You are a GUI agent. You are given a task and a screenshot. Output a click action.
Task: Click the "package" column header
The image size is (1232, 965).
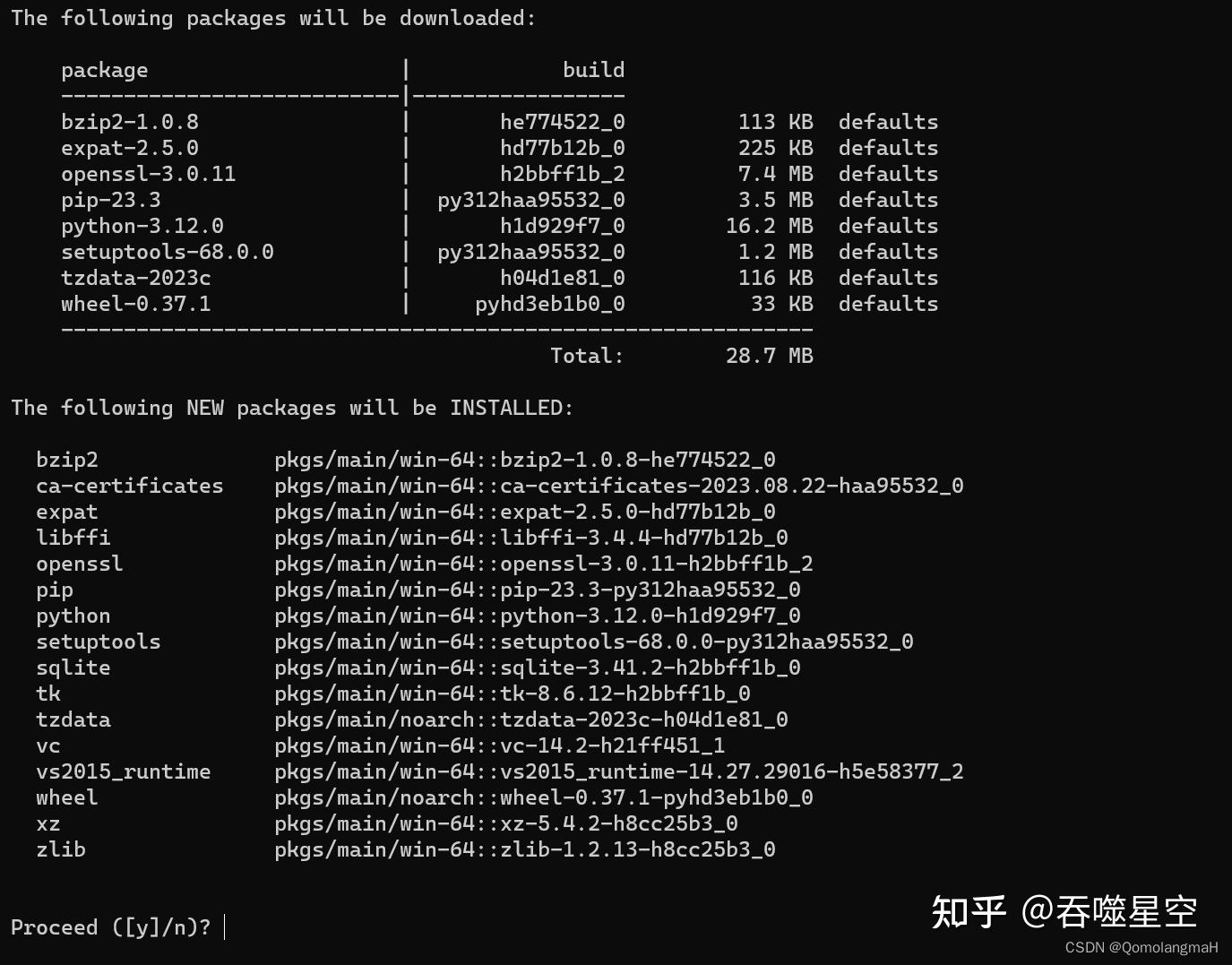105,70
